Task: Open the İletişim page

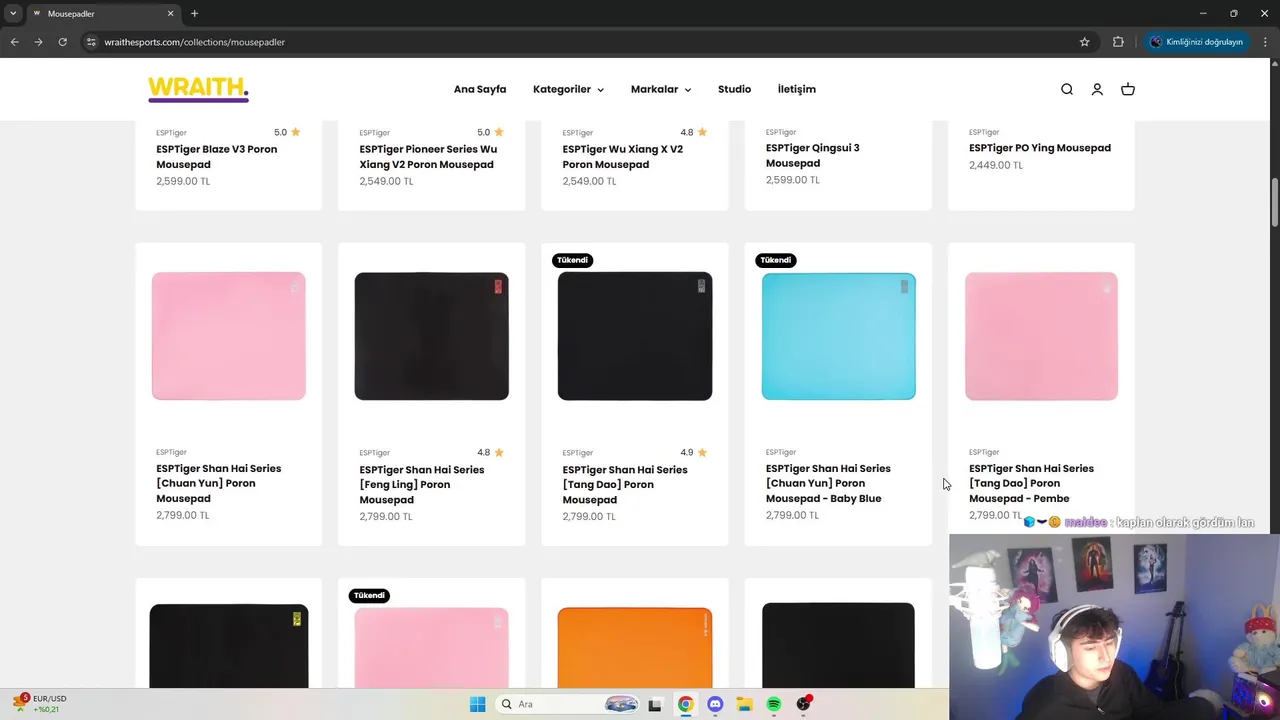Action: pos(797,89)
